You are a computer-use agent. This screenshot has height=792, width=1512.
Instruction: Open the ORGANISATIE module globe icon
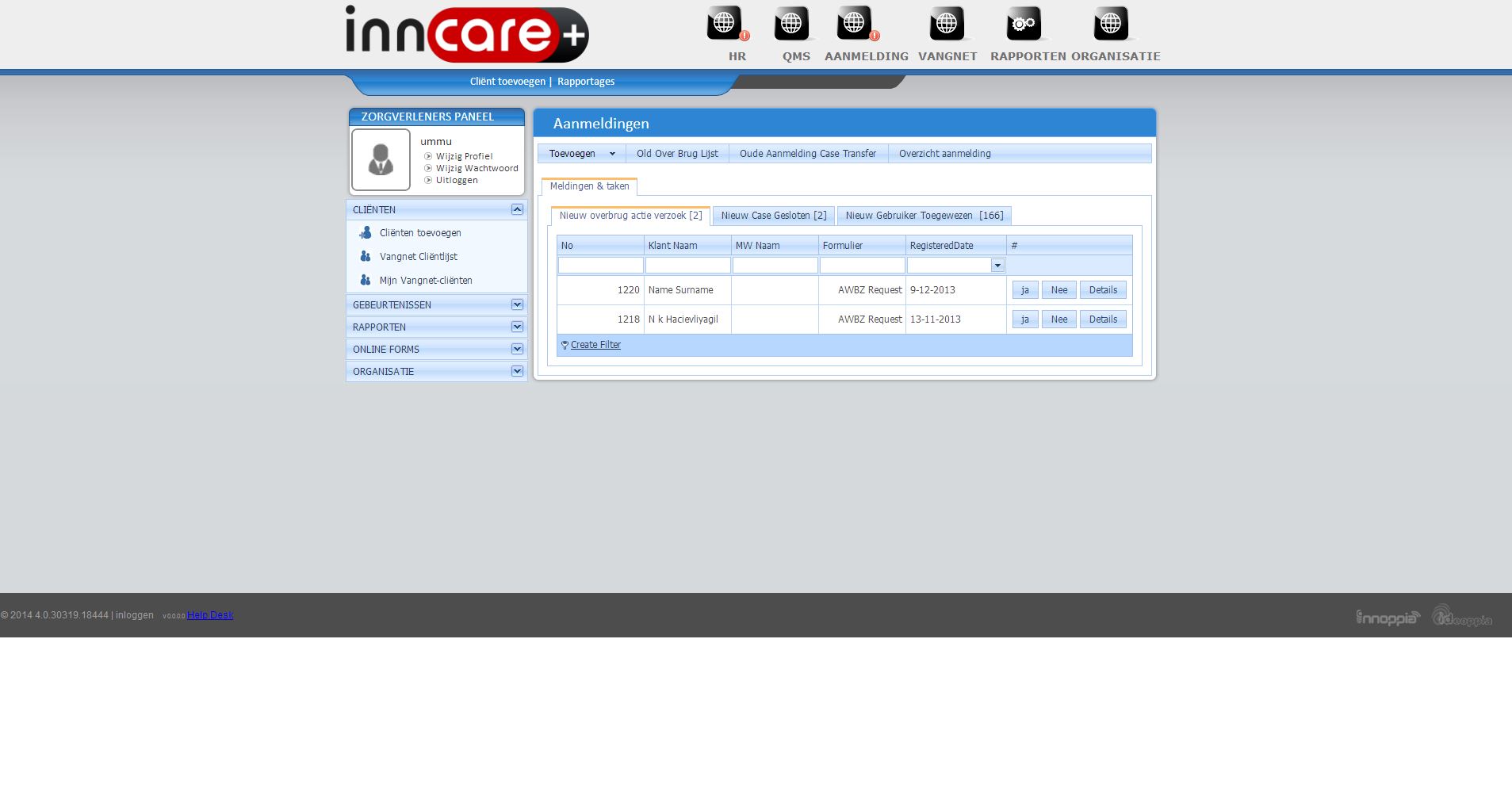(1111, 23)
